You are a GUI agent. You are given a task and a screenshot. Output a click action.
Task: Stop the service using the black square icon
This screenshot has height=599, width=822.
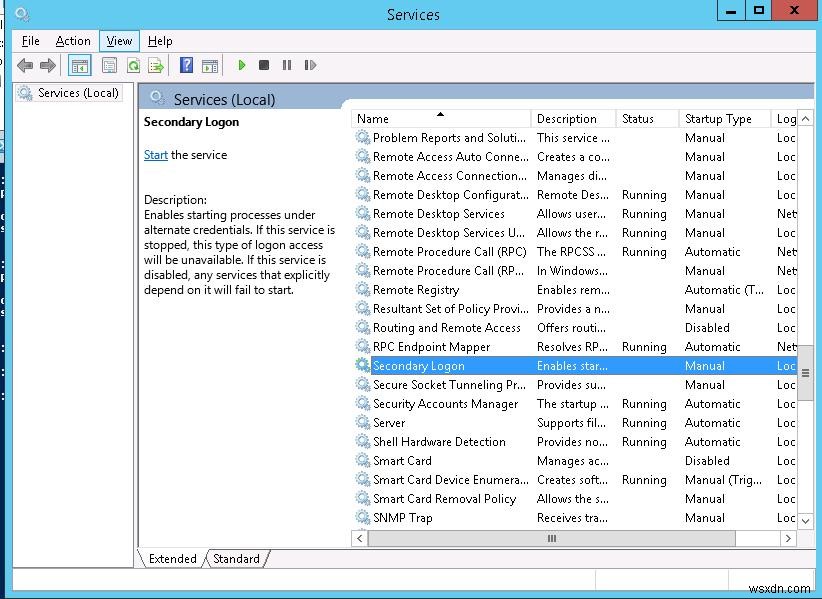(x=265, y=65)
